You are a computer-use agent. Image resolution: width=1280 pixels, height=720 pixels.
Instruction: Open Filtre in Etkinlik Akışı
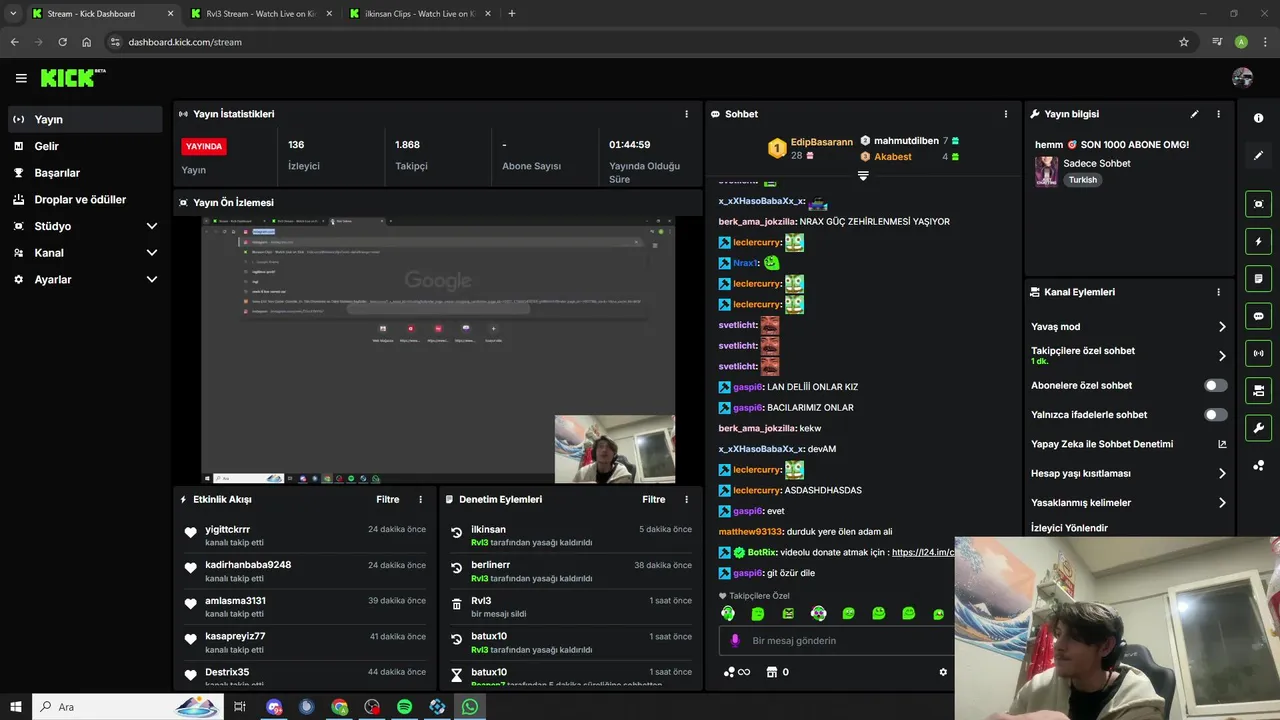coord(388,499)
